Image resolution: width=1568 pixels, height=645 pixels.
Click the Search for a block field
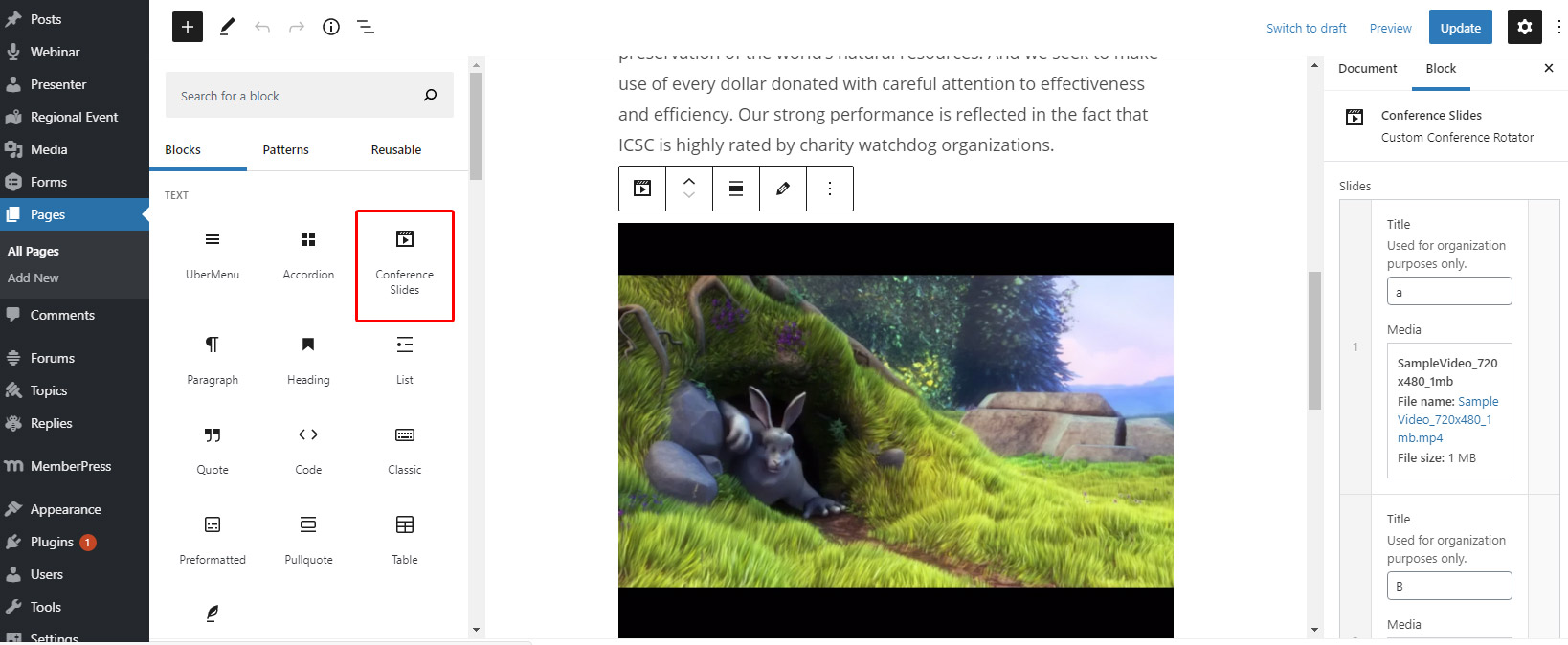point(297,96)
